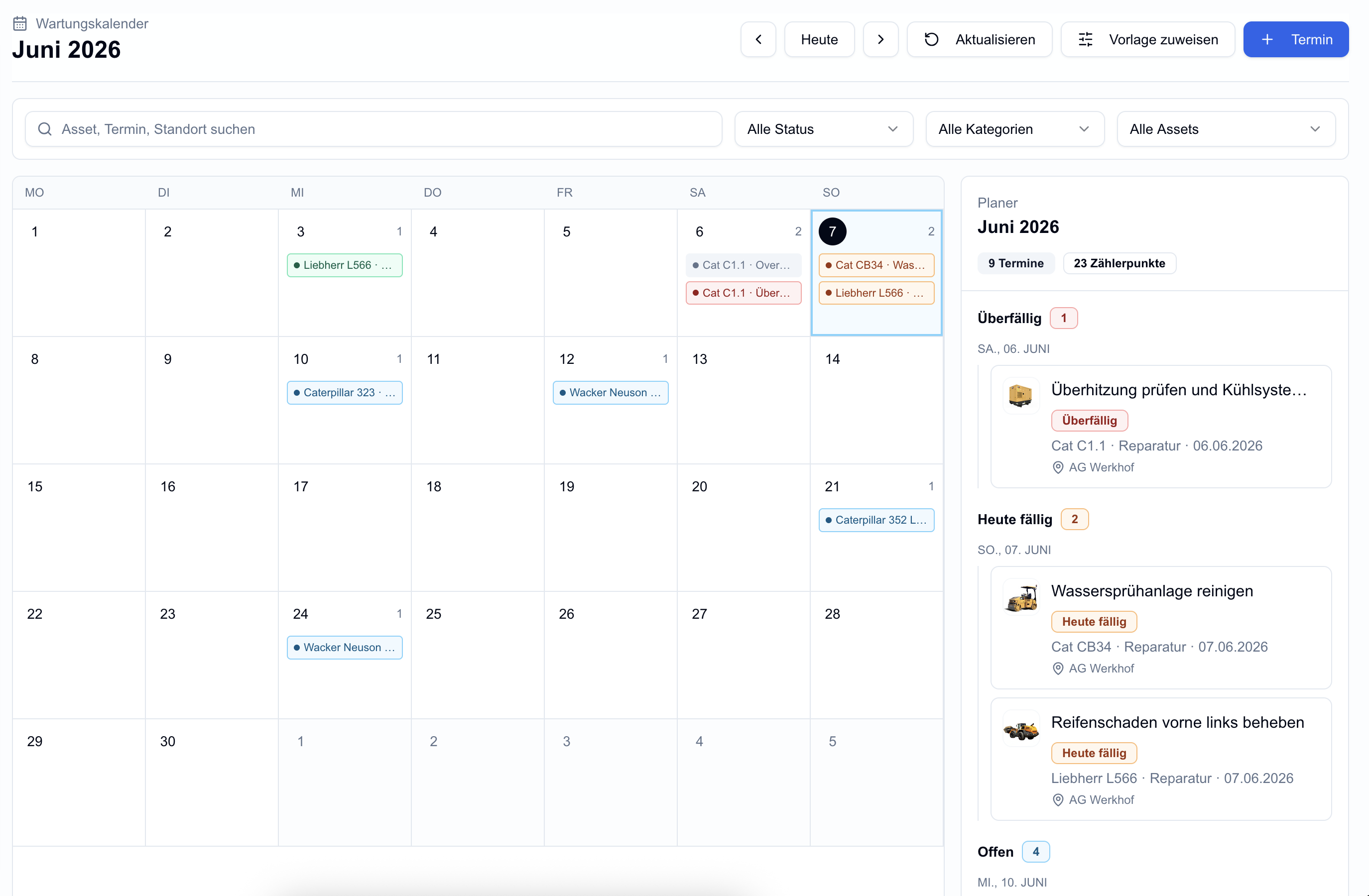Click the red Überfällig status tag
The width and height of the screenshot is (1369, 896).
1090,421
